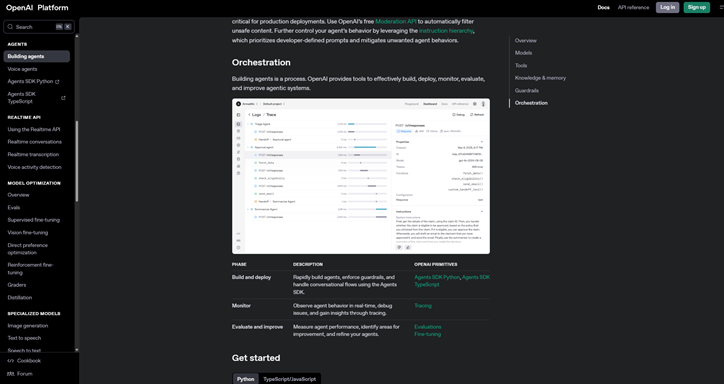
Task: Jump to Overview in the page outline
Action: 525,41
